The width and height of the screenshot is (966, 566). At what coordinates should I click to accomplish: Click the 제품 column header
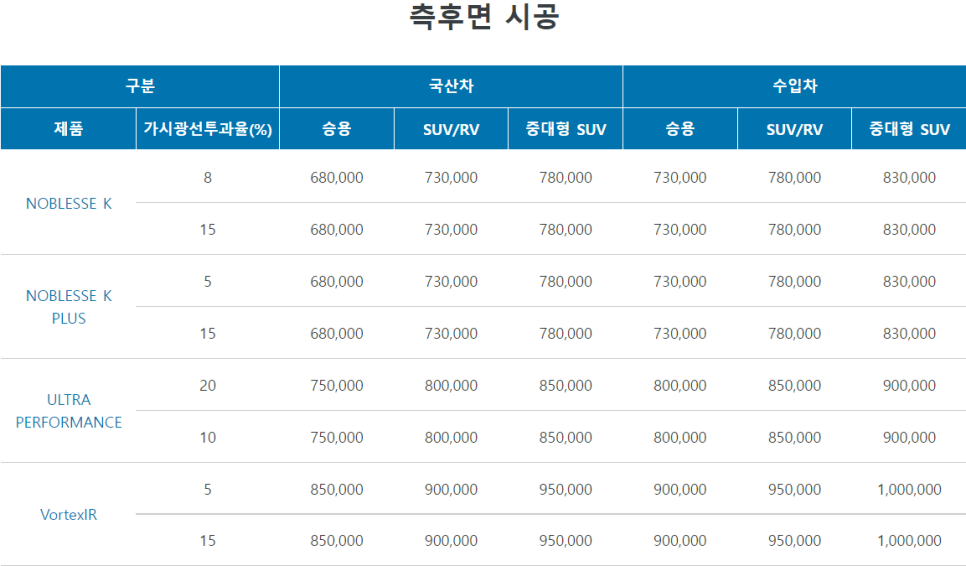coord(68,129)
